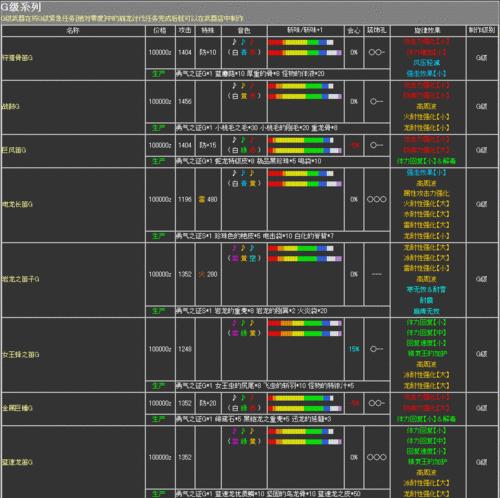Click the three-slot icon in the 蓝速龙笛G row
Screen dimensions: 500x498
coord(377,457)
